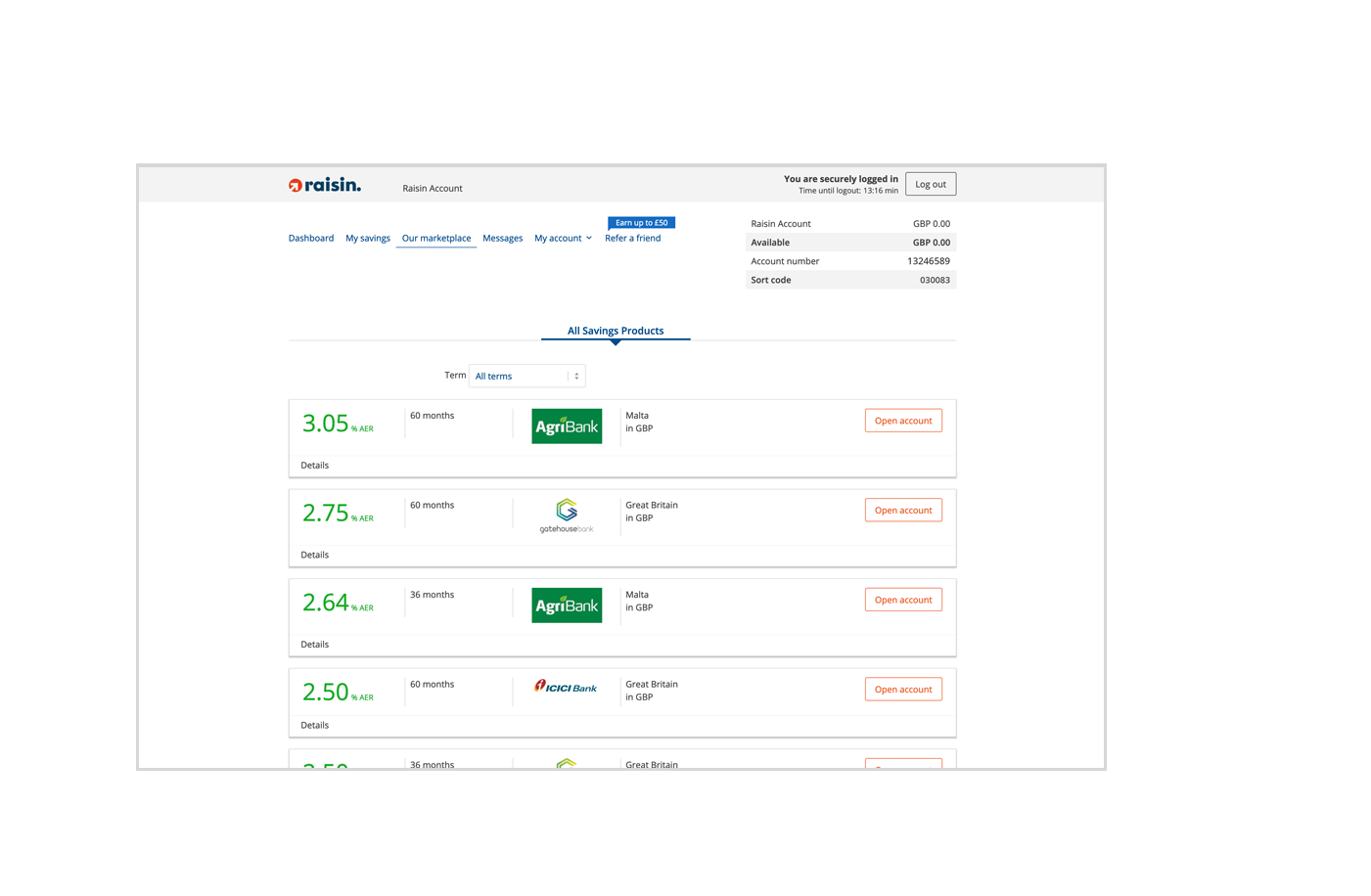Select the All Savings Products tab
1371x896 pixels.
(x=616, y=331)
